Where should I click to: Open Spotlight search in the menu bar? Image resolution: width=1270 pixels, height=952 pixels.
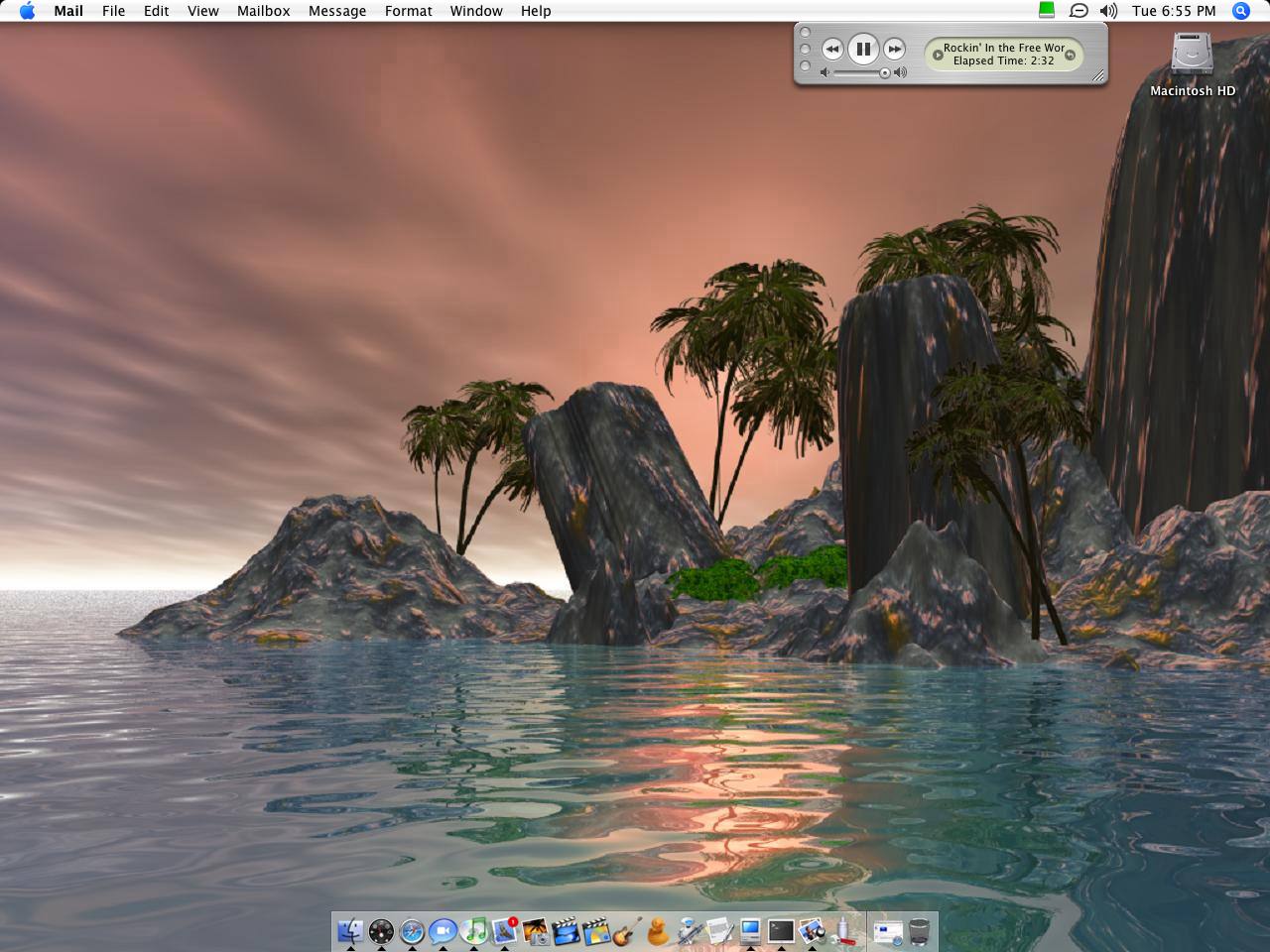pos(1240,11)
